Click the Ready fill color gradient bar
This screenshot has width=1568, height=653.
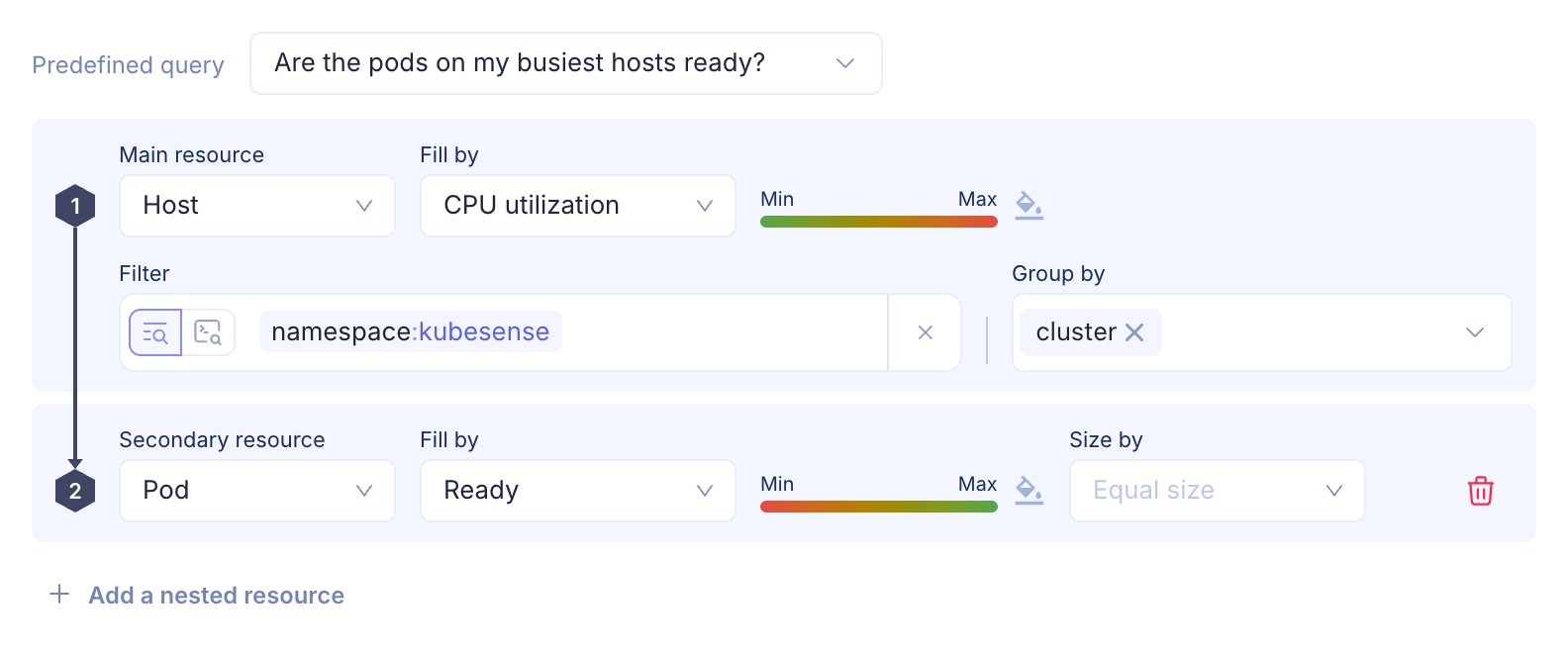pyautogui.click(x=878, y=507)
